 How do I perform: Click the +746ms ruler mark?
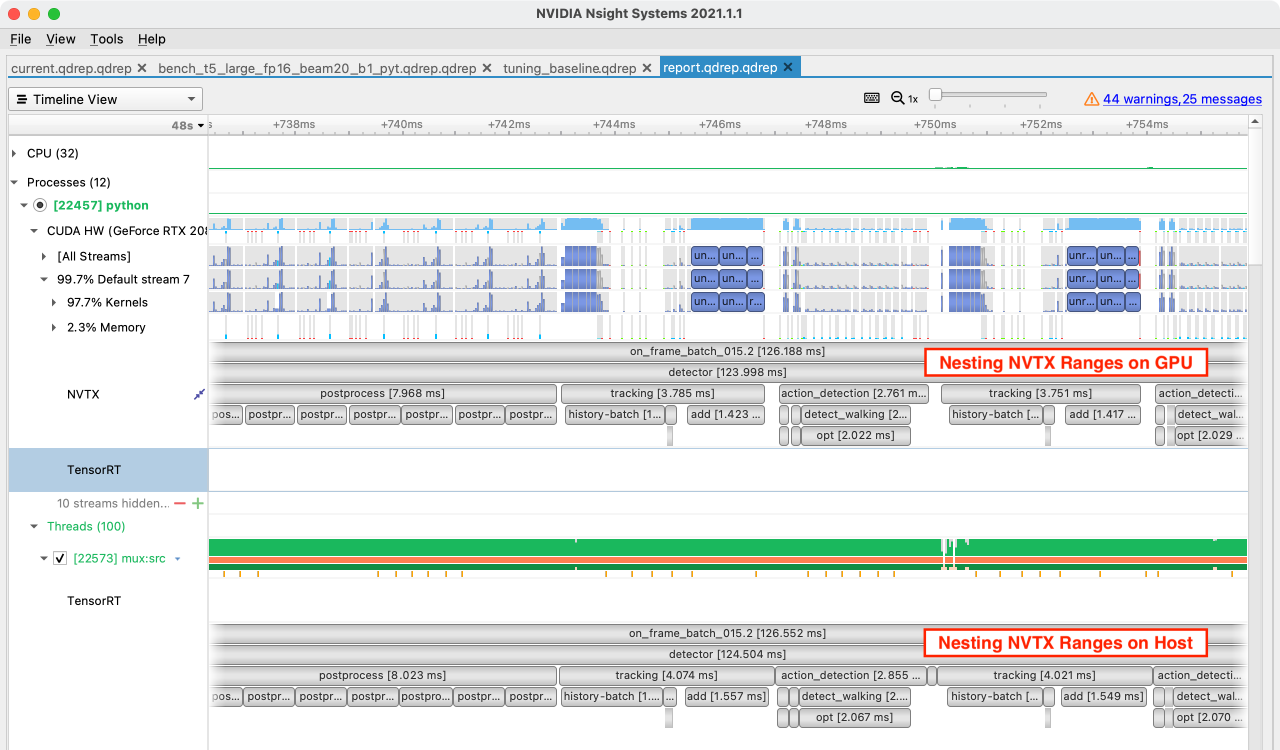pyautogui.click(x=718, y=125)
